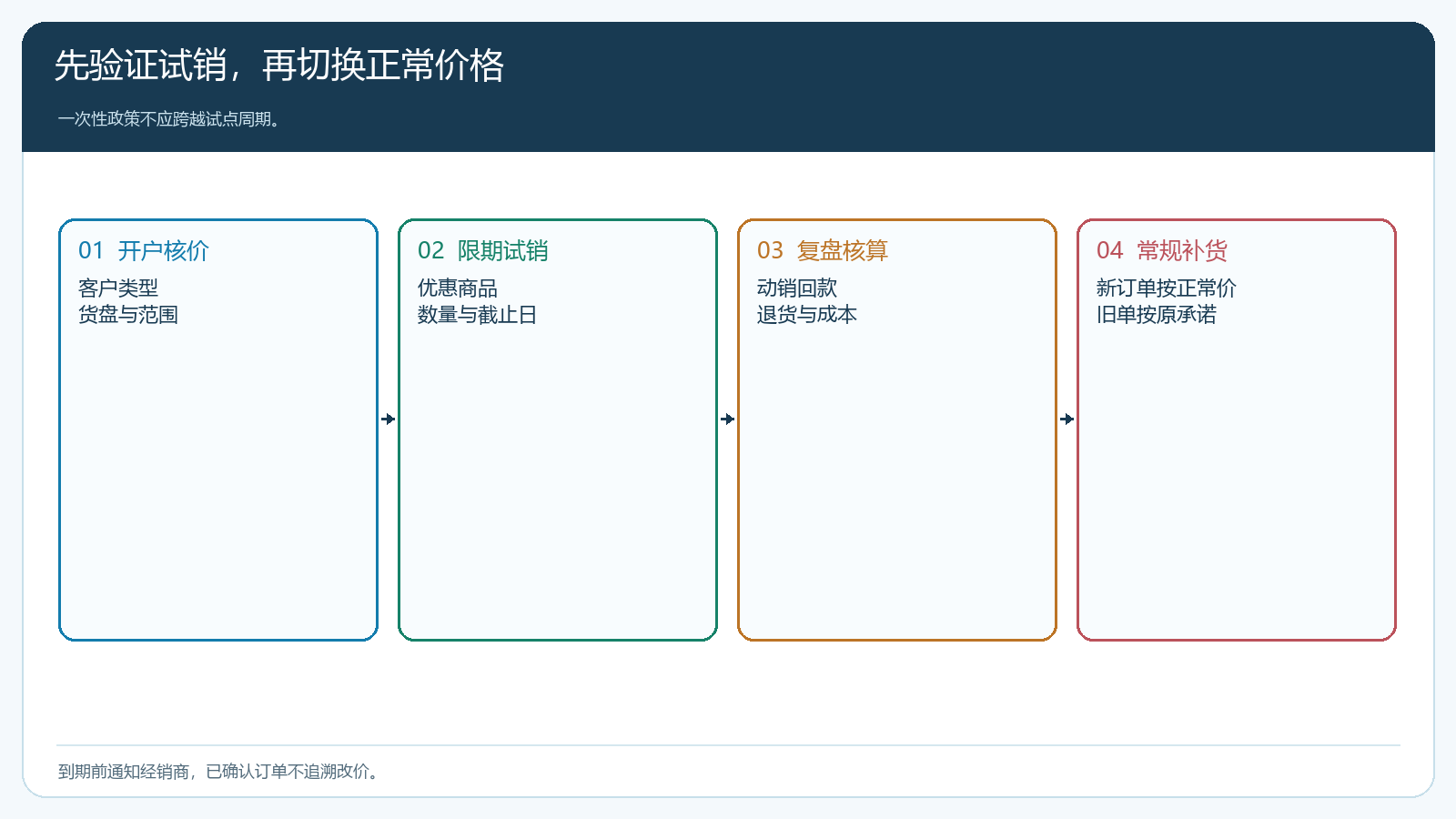Click the text 优惠商品

click(x=458, y=288)
